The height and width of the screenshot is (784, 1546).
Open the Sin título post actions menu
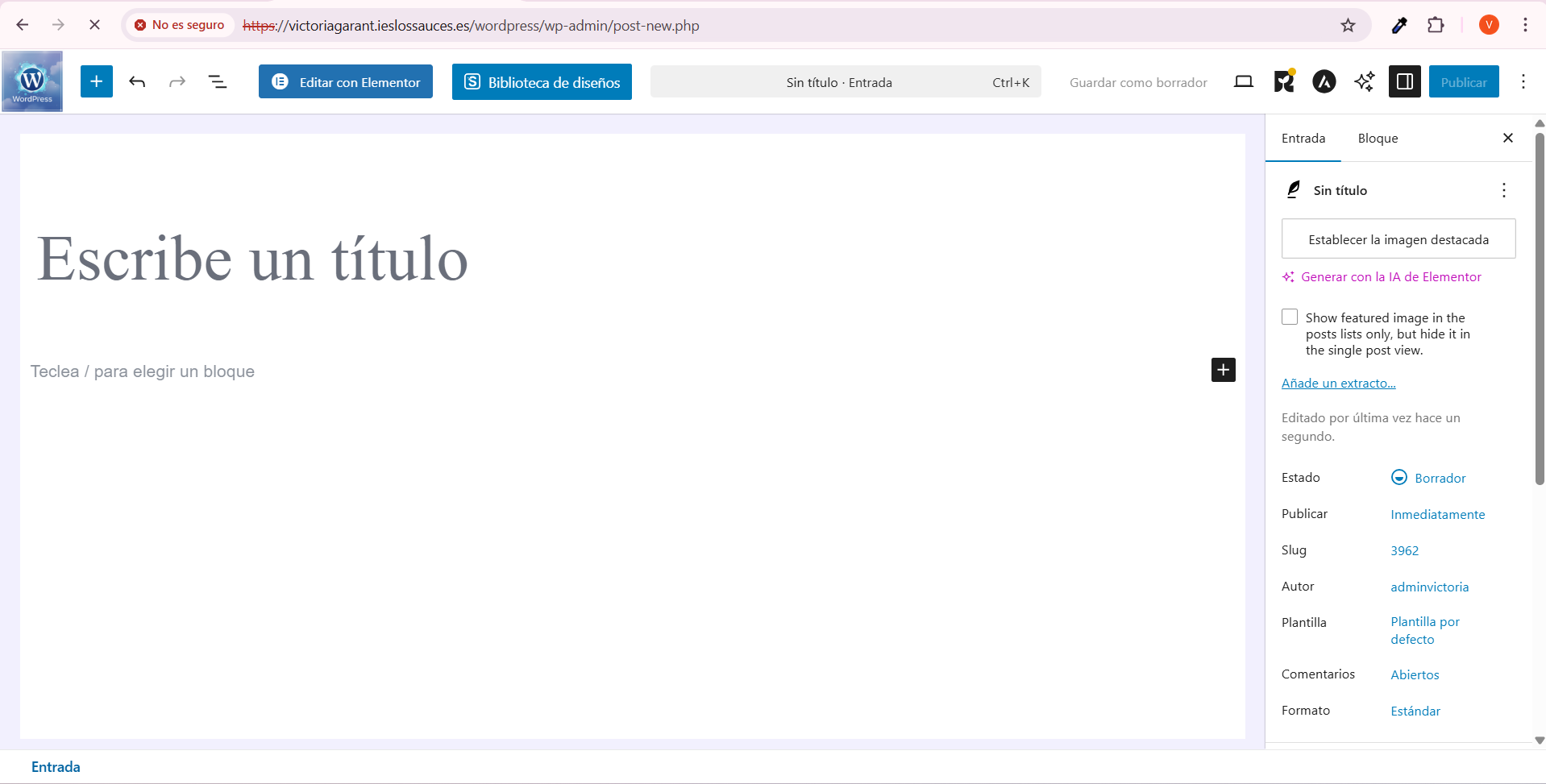[x=1503, y=190]
